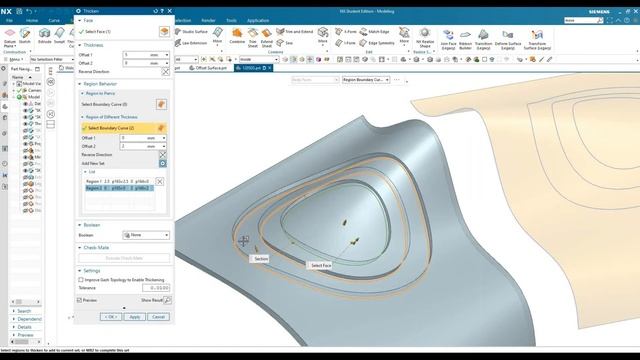
Task: Click the Select Face icon in Thicken dialog
Action: [164, 31]
